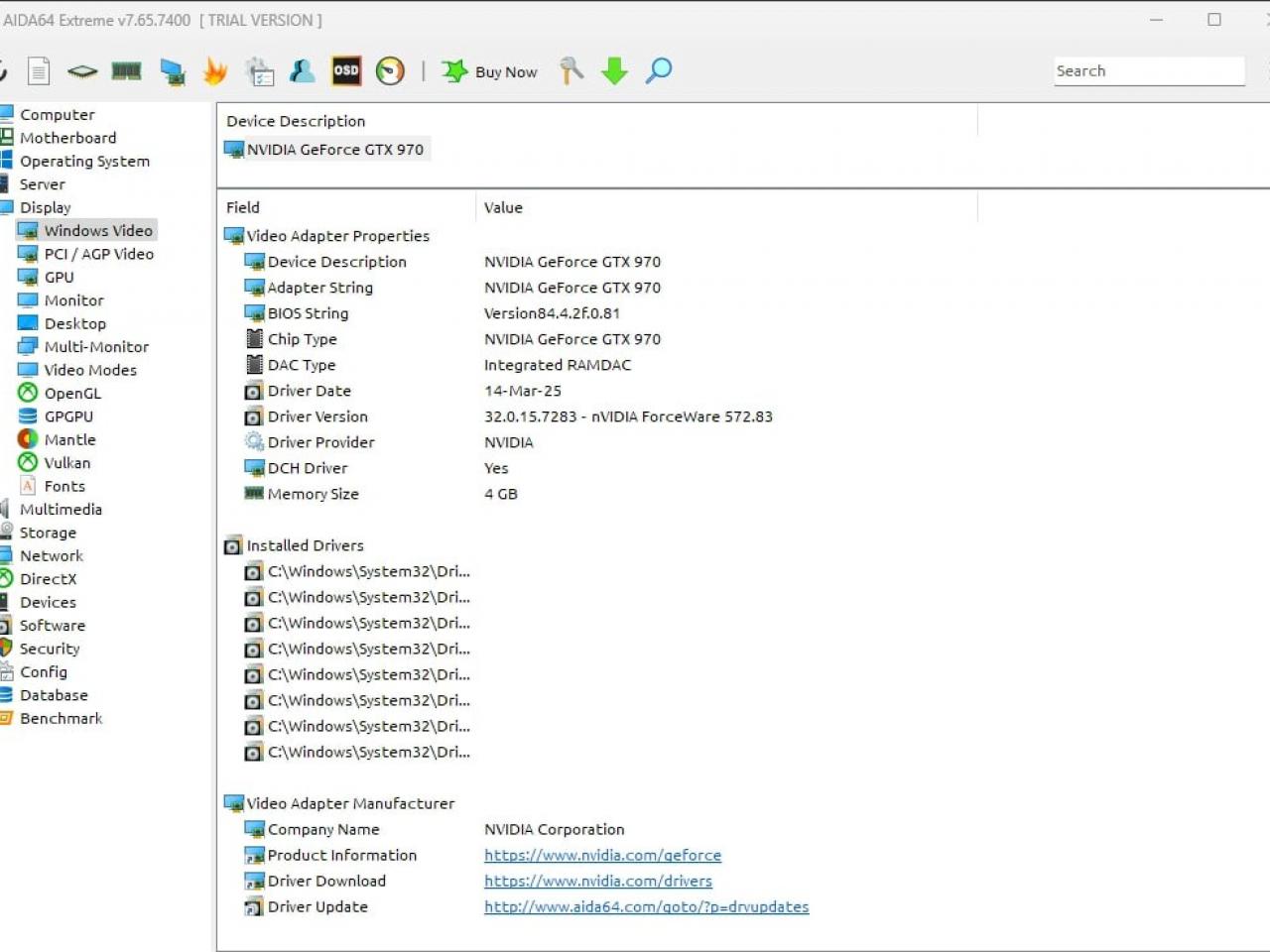Click the Vulkan icon in sidebar
The image size is (1270, 952).
click(28, 462)
